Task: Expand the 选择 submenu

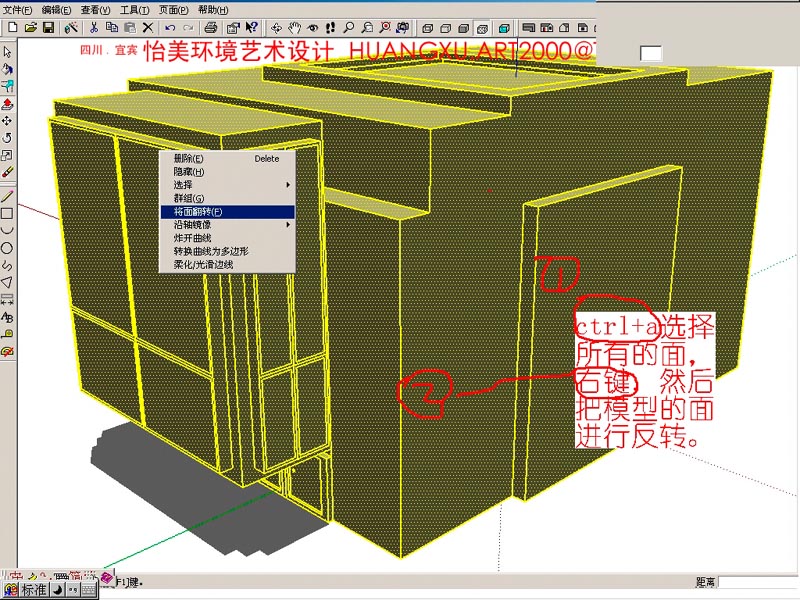Action: coord(228,185)
